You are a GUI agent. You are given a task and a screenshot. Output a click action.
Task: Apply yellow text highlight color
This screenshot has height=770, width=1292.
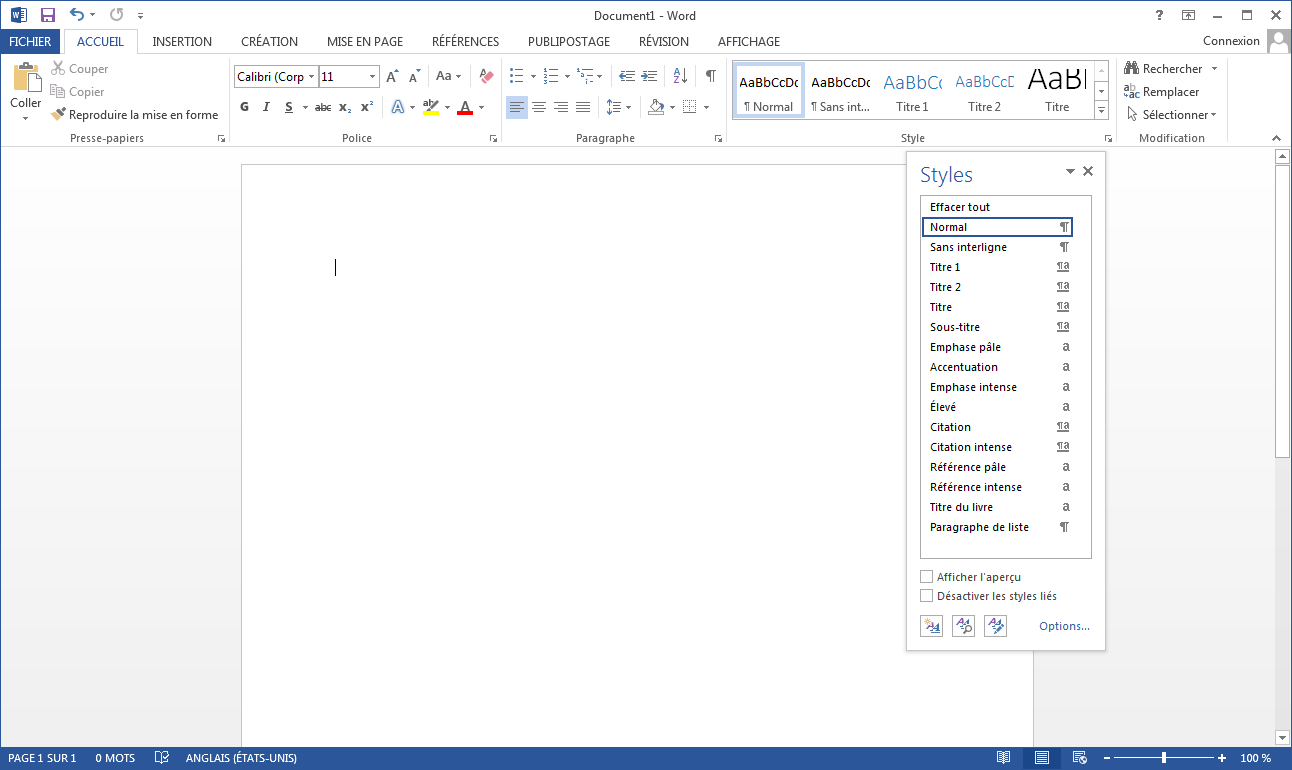[x=431, y=107]
